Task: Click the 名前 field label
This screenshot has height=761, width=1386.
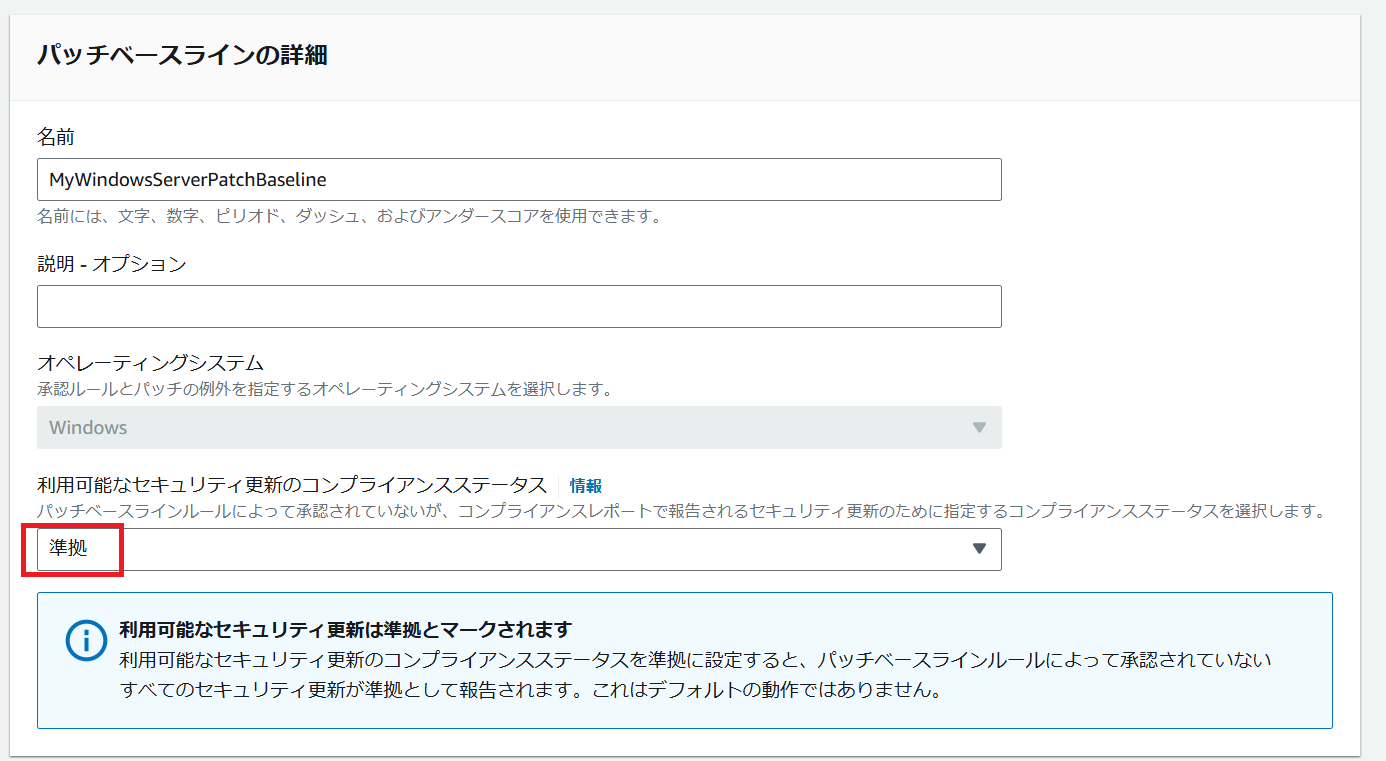Action: click(x=56, y=137)
